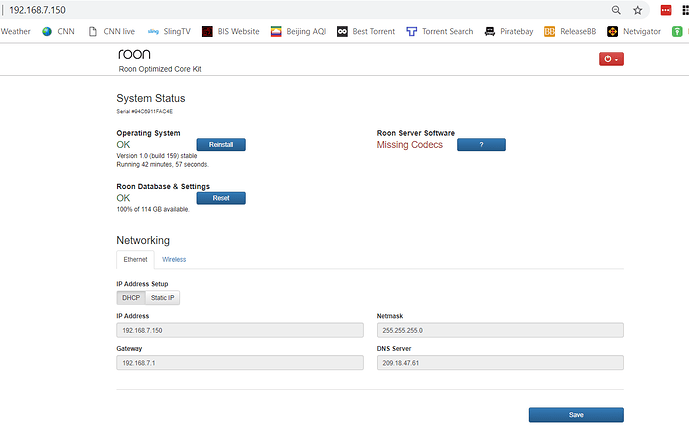Open the BIS Website bookmark

(231, 32)
